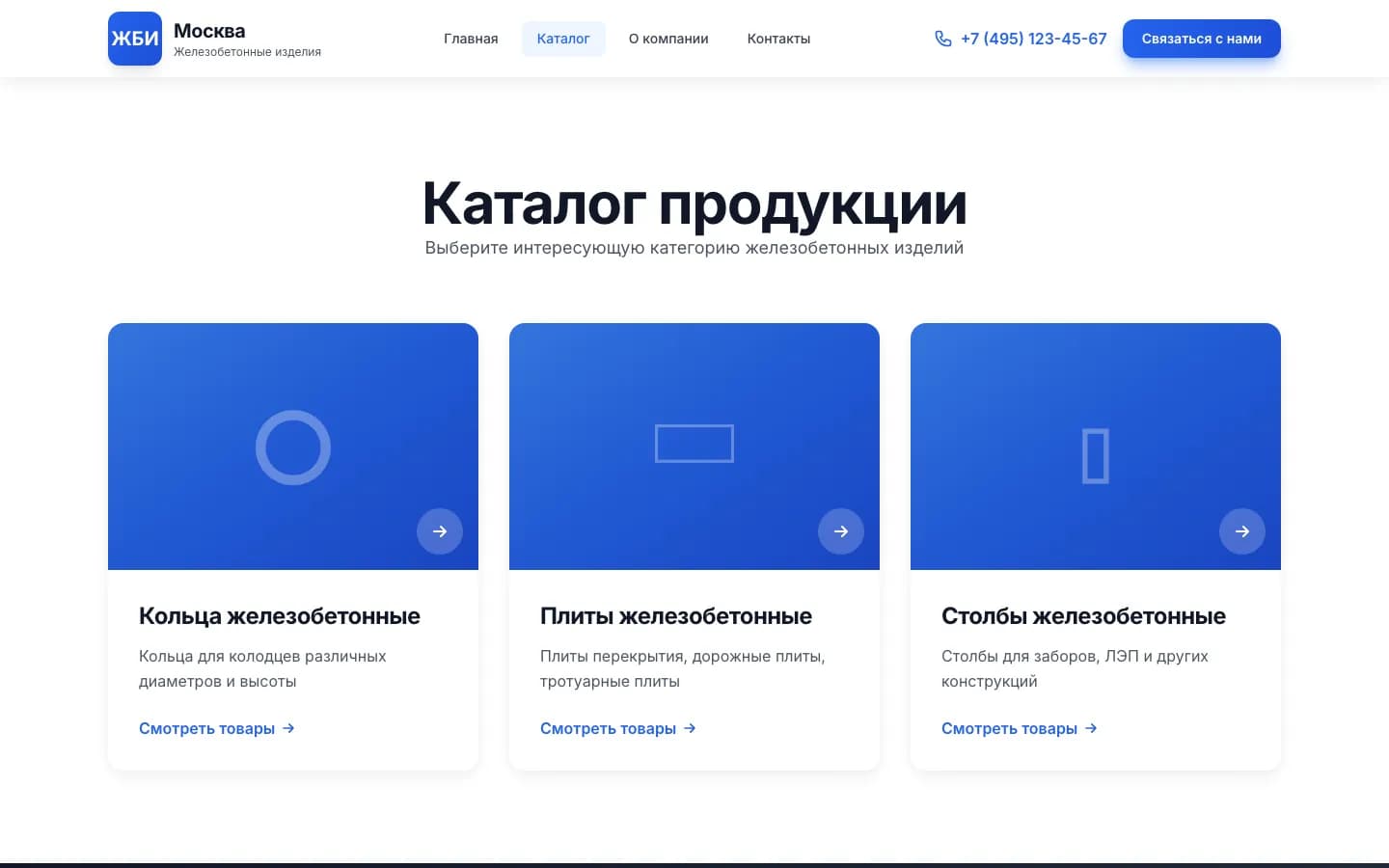Click the Москва site title
The image size is (1389, 868).
point(209,31)
